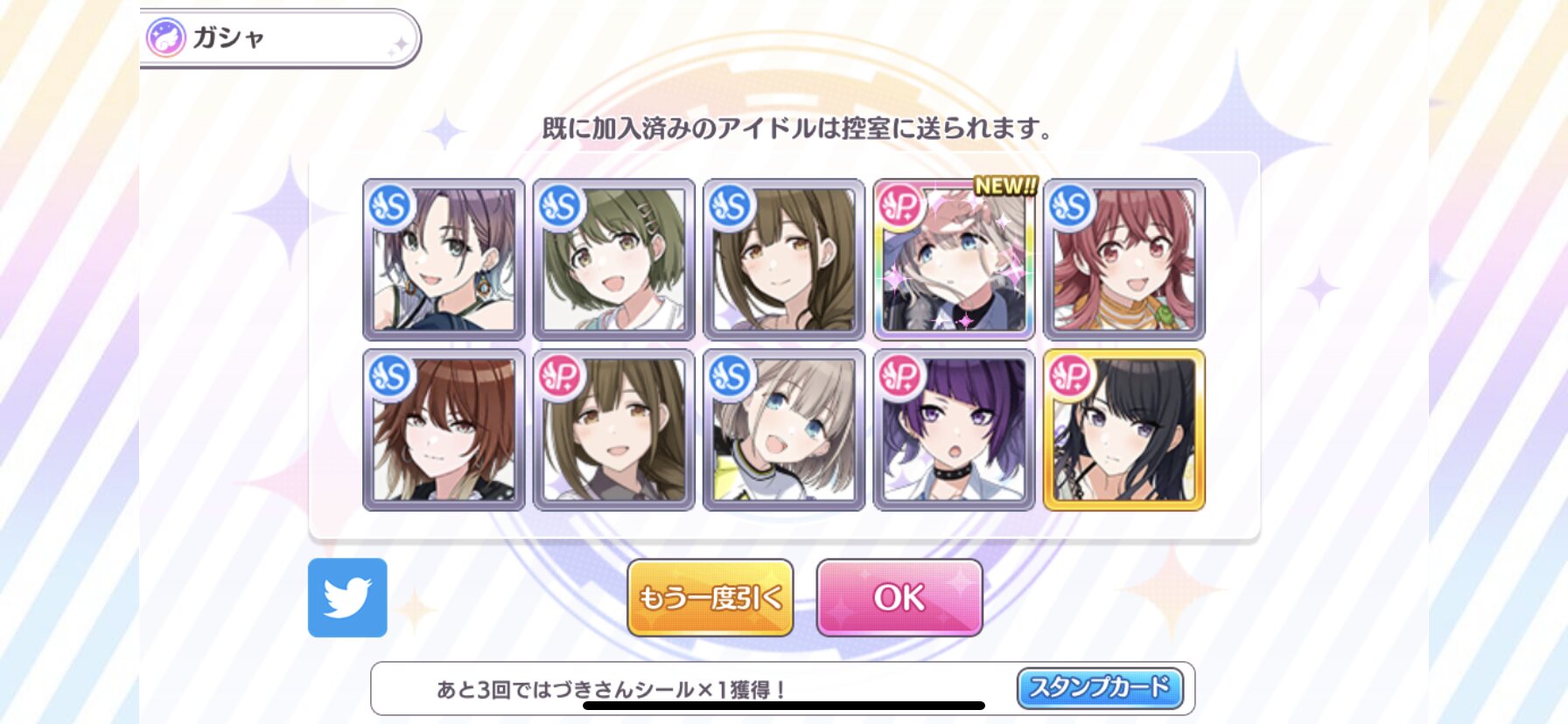Viewport: 1568px width, 724px height.
Task: Tap the P badge on gold-framed card
Action: (1070, 377)
